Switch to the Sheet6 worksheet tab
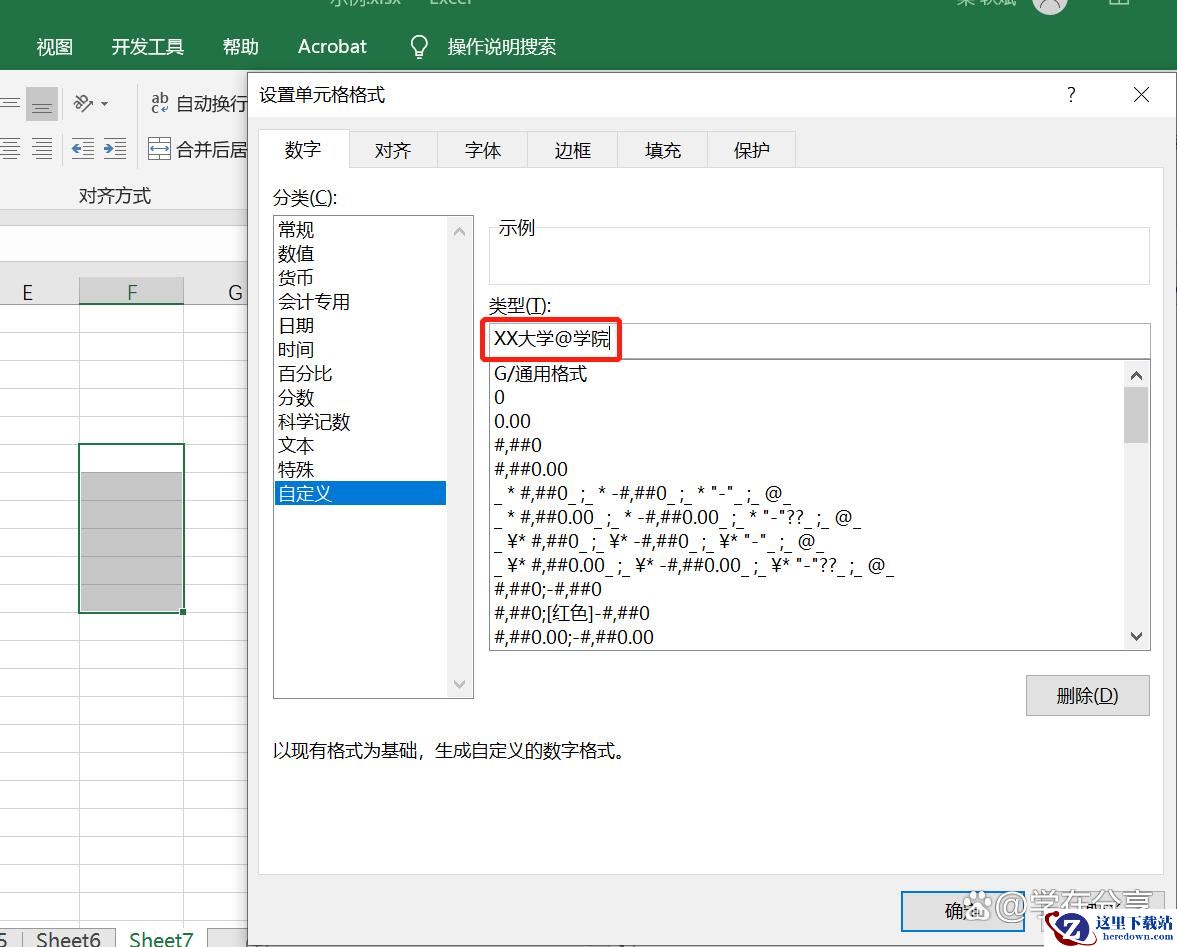1177x947 pixels. 68,938
